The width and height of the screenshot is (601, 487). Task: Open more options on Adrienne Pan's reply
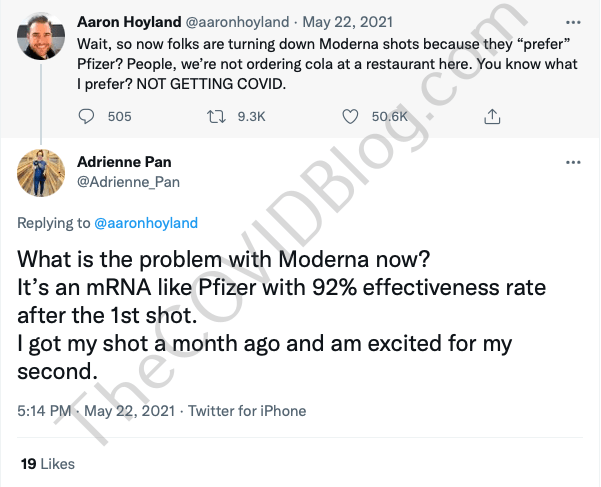pos(573,161)
